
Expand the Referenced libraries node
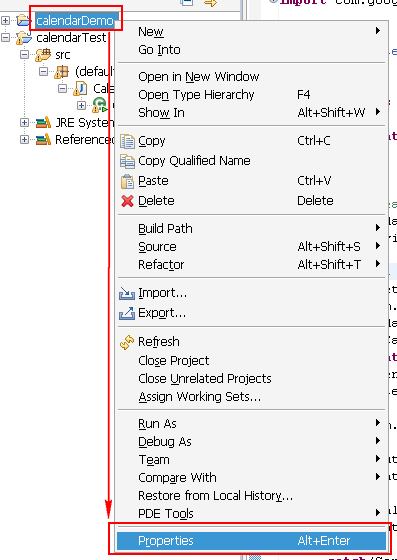tap(24, 140)
